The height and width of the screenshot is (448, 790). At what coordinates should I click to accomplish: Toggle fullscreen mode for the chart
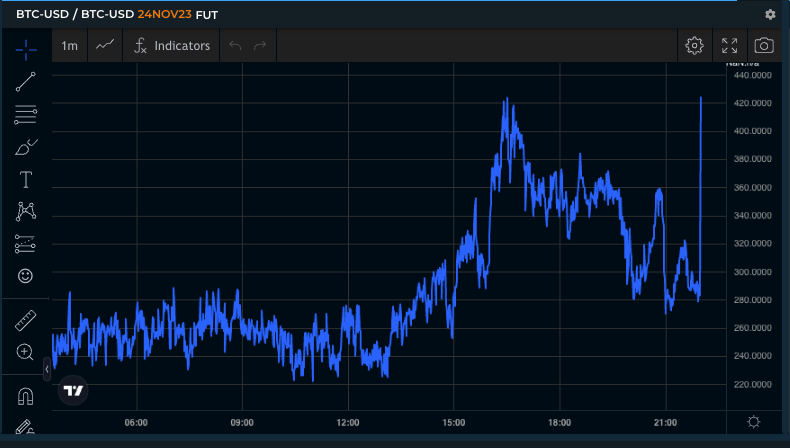(729, 45)
